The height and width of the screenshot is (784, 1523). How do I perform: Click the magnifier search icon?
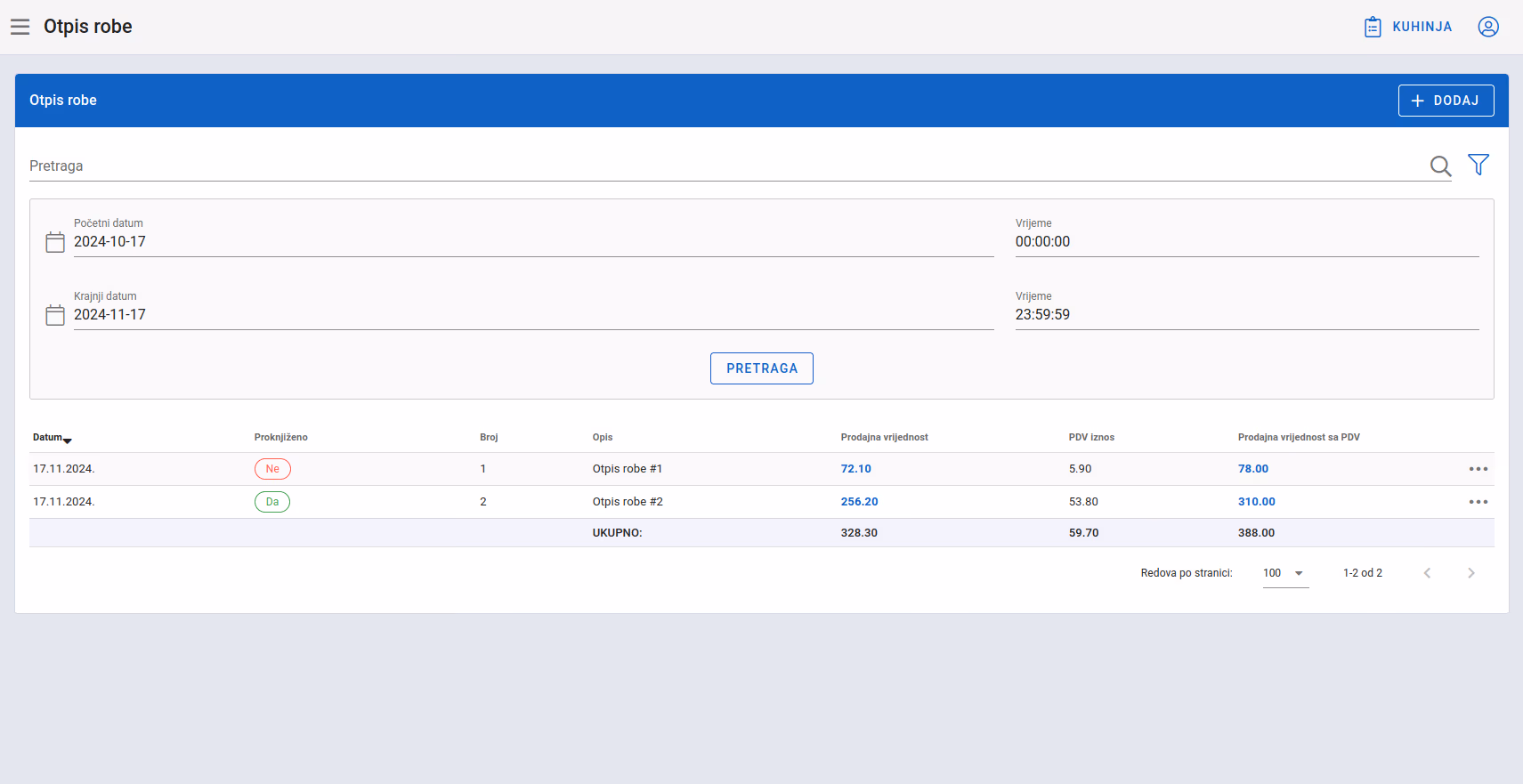point(1440,166)
